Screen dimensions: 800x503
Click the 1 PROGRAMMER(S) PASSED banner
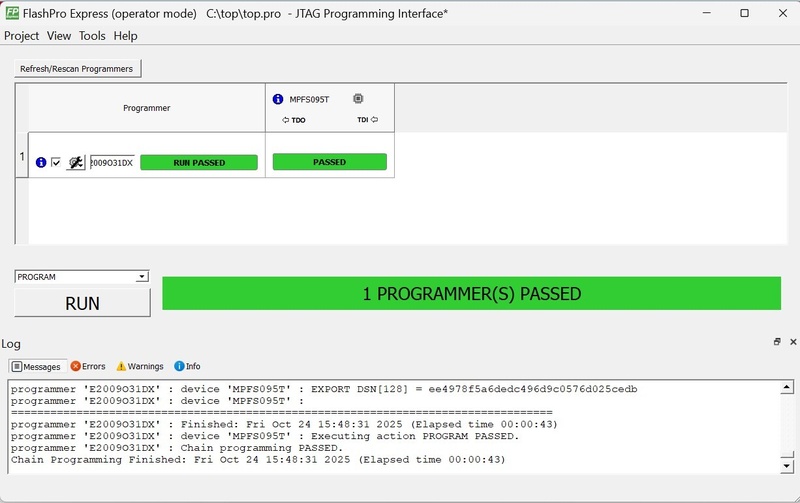point(471,293)
